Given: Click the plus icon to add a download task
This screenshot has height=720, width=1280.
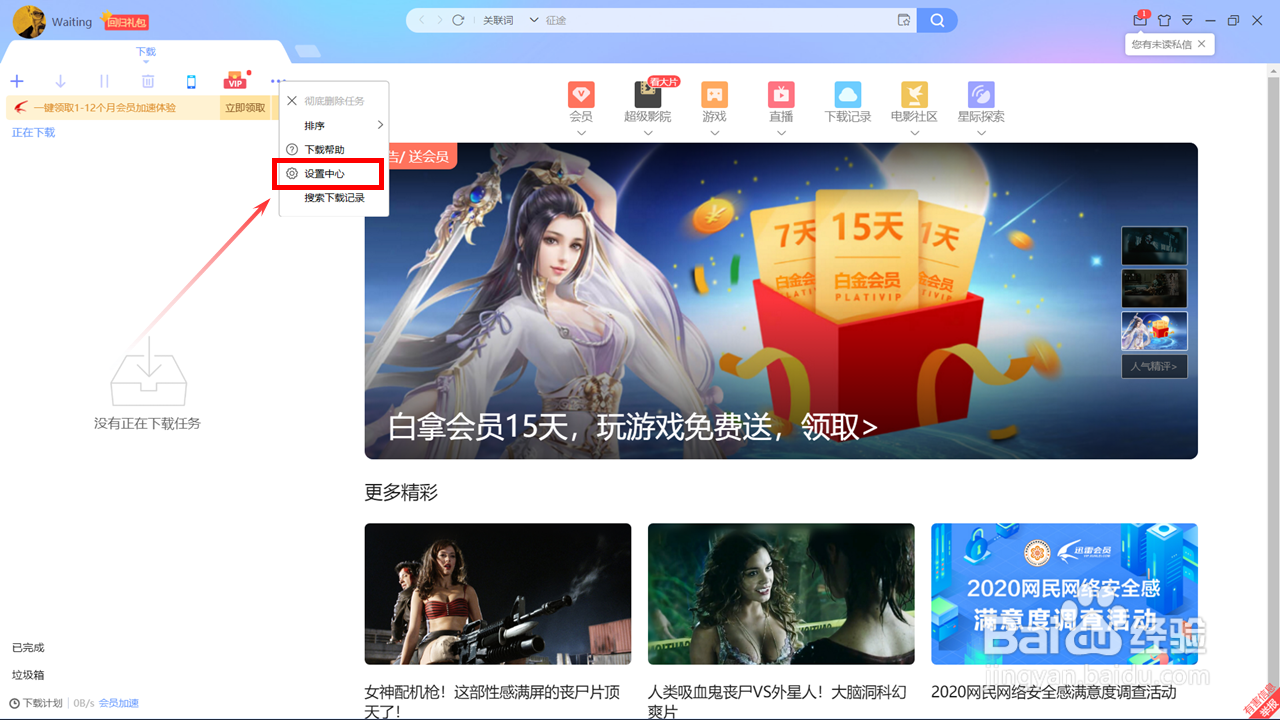Looking at the screenshot, I should coord(17,81).
